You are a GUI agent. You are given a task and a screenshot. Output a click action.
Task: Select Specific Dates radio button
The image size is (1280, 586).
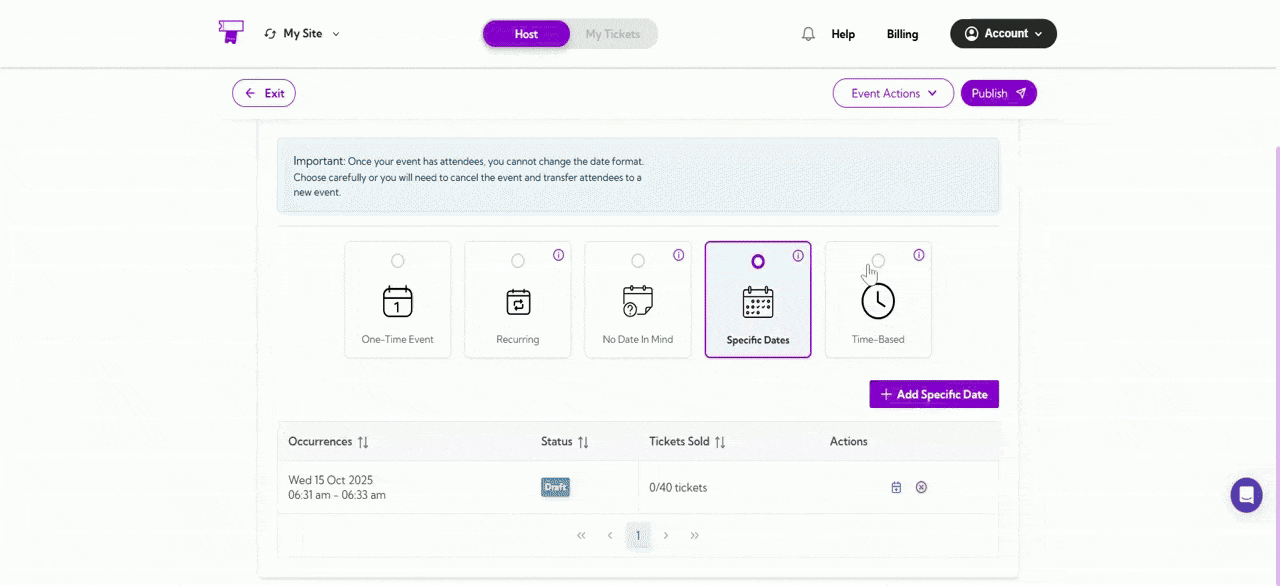pyautogui.click(x=758, y=261)
